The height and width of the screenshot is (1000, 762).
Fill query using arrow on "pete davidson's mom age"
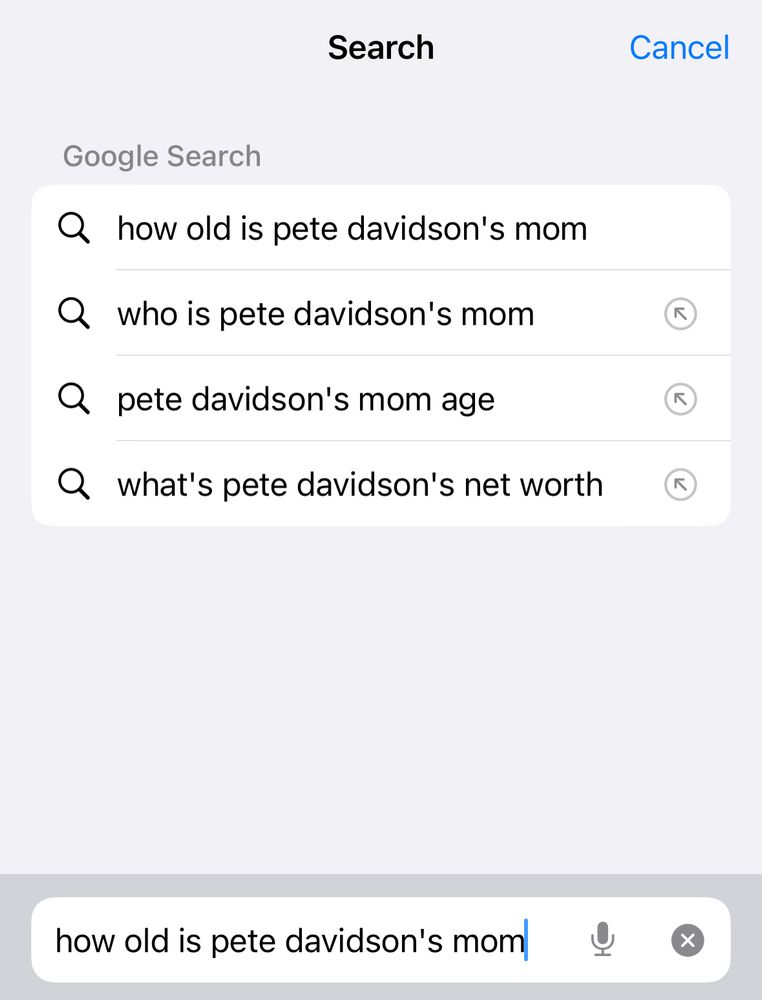point(680,399)
